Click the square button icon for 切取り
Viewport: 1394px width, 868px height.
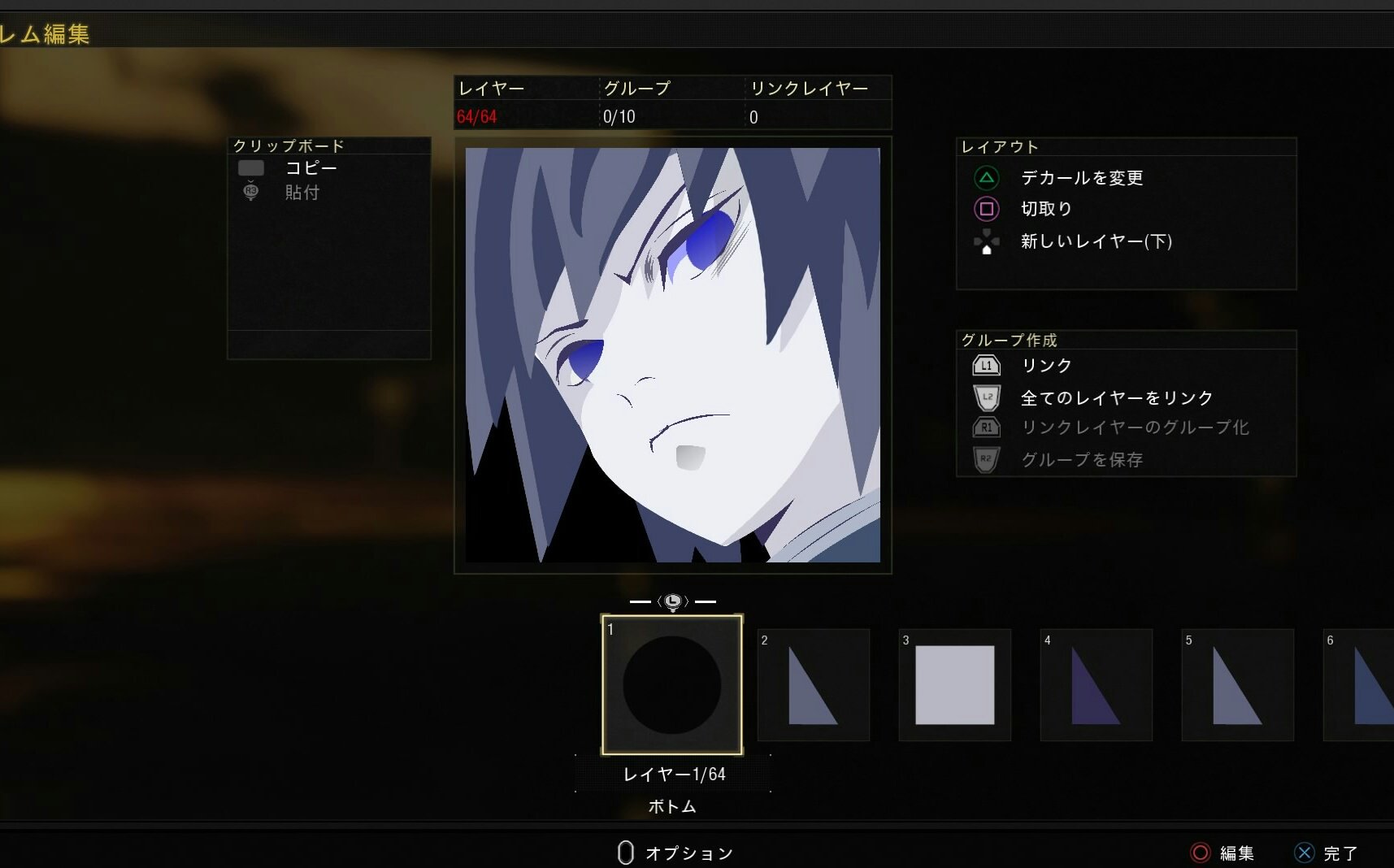click(986, 209)
